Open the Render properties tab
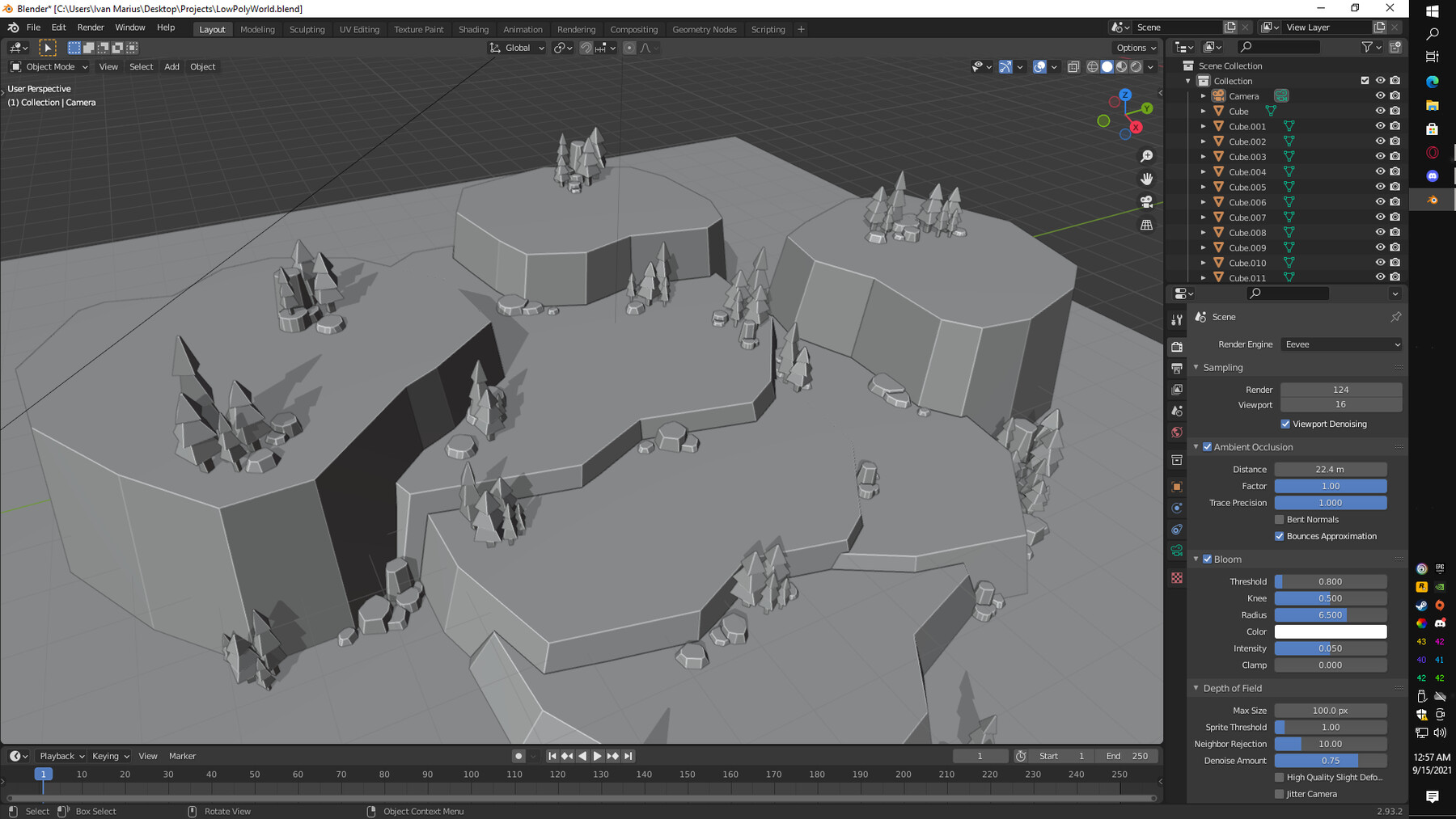Image resolution: width=1456 pixels, height=819 pixels. pyautogui.click(x=1177, y=346)
